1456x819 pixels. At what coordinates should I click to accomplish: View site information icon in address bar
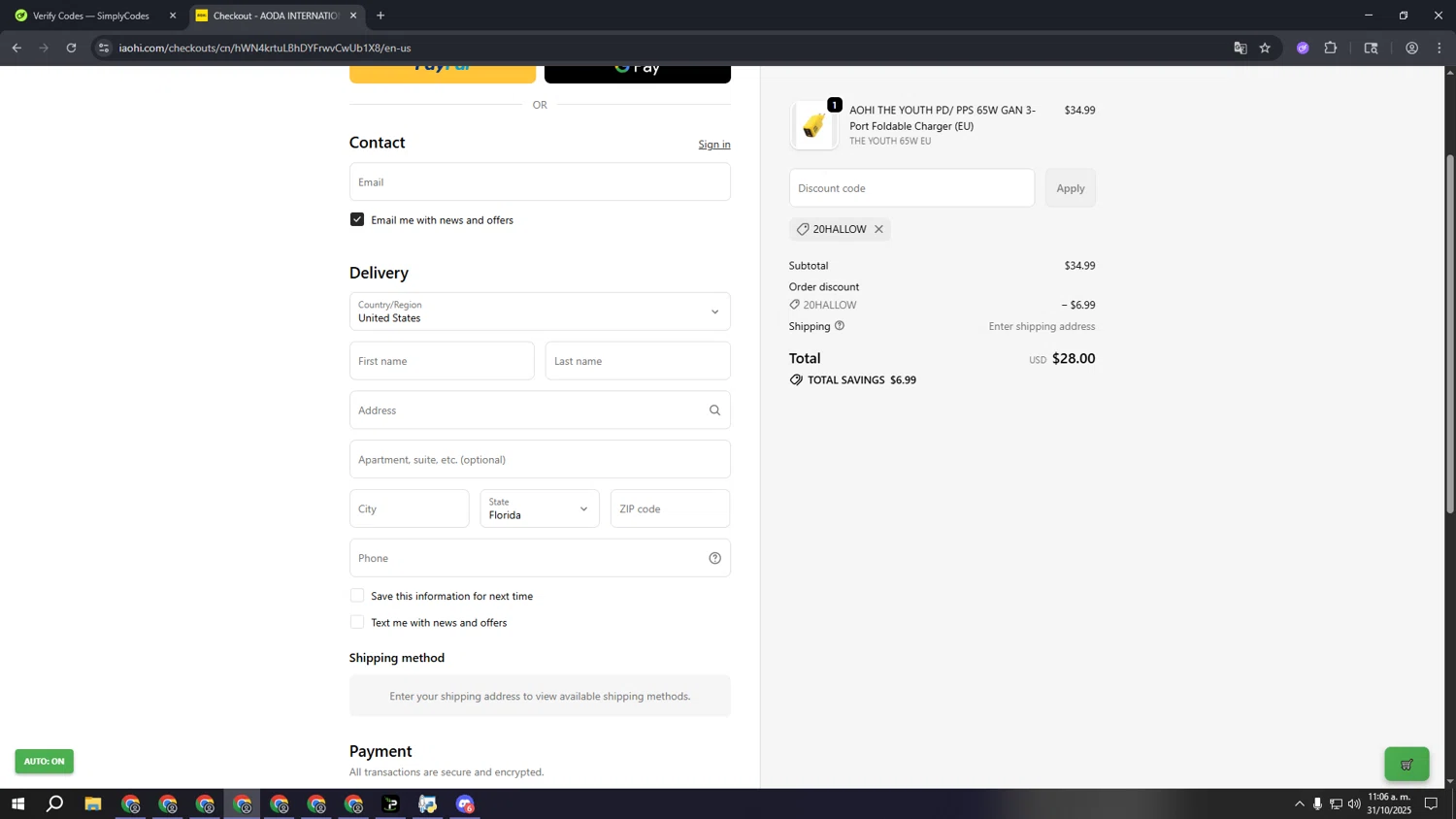click(104, 48)
